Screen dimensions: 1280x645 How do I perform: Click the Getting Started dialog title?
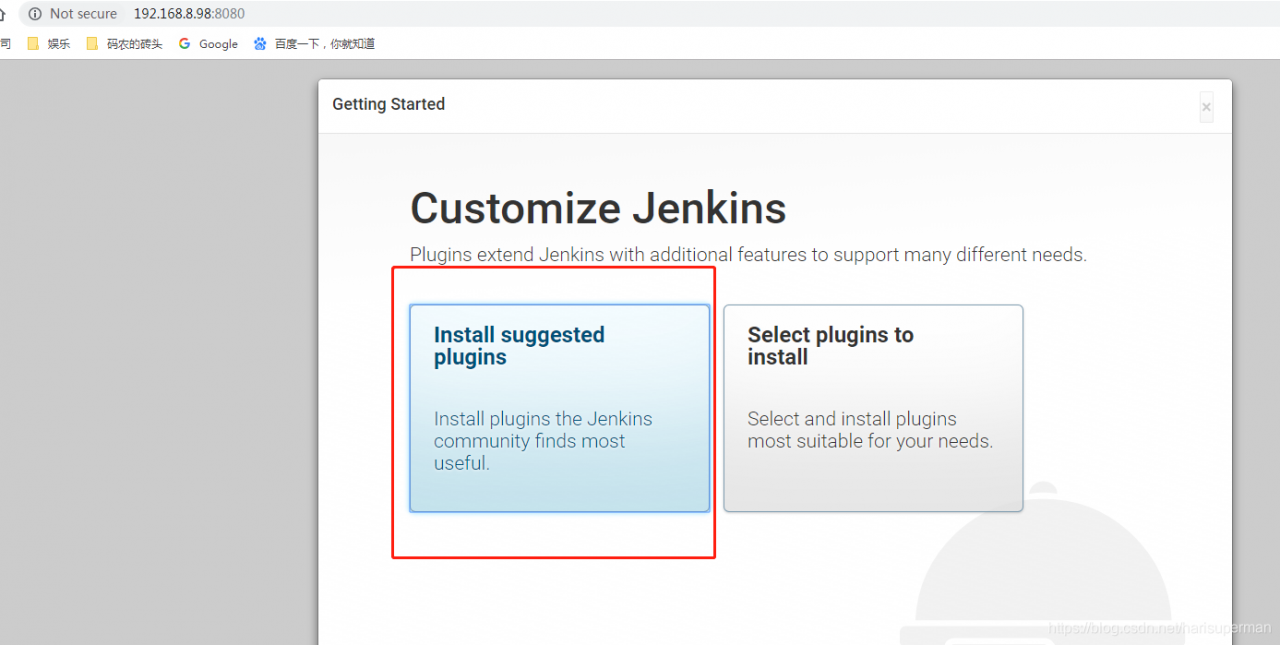click(388, 104)
